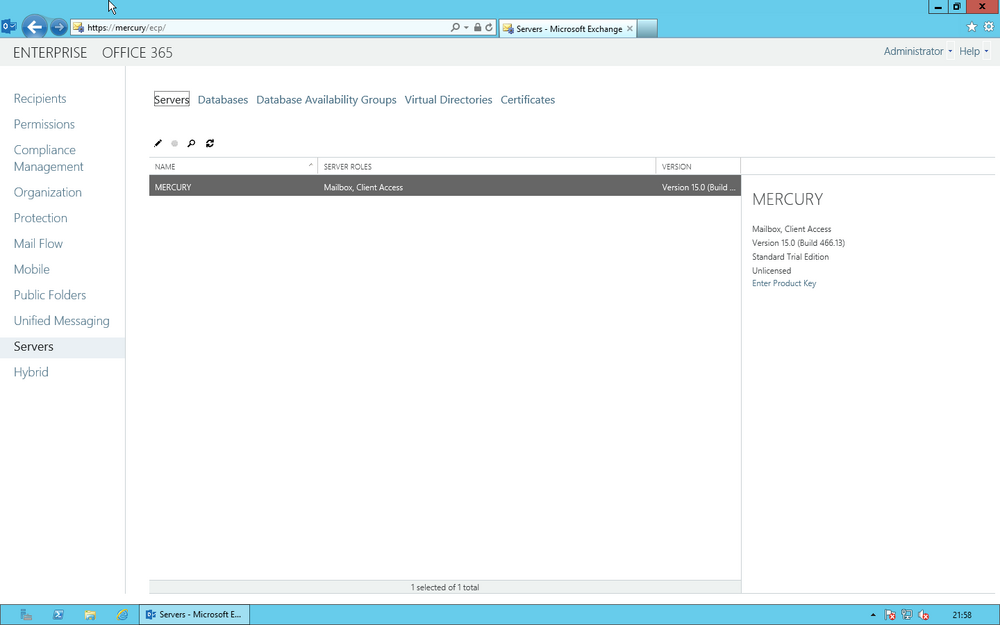Open Compliance Management section
The image size is (1000, 625).
(x=48, y=158)
